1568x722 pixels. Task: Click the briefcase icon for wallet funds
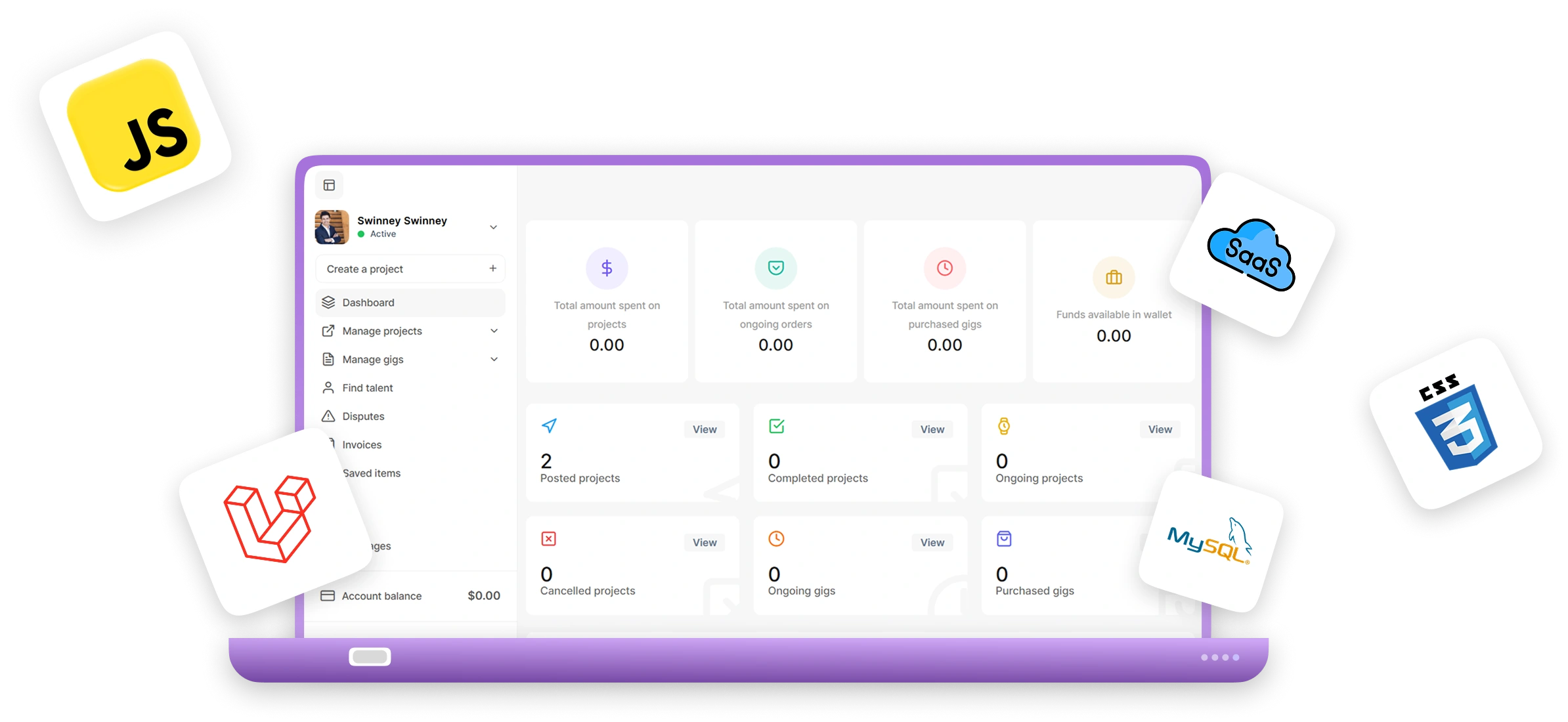(x=1114, y=277)
